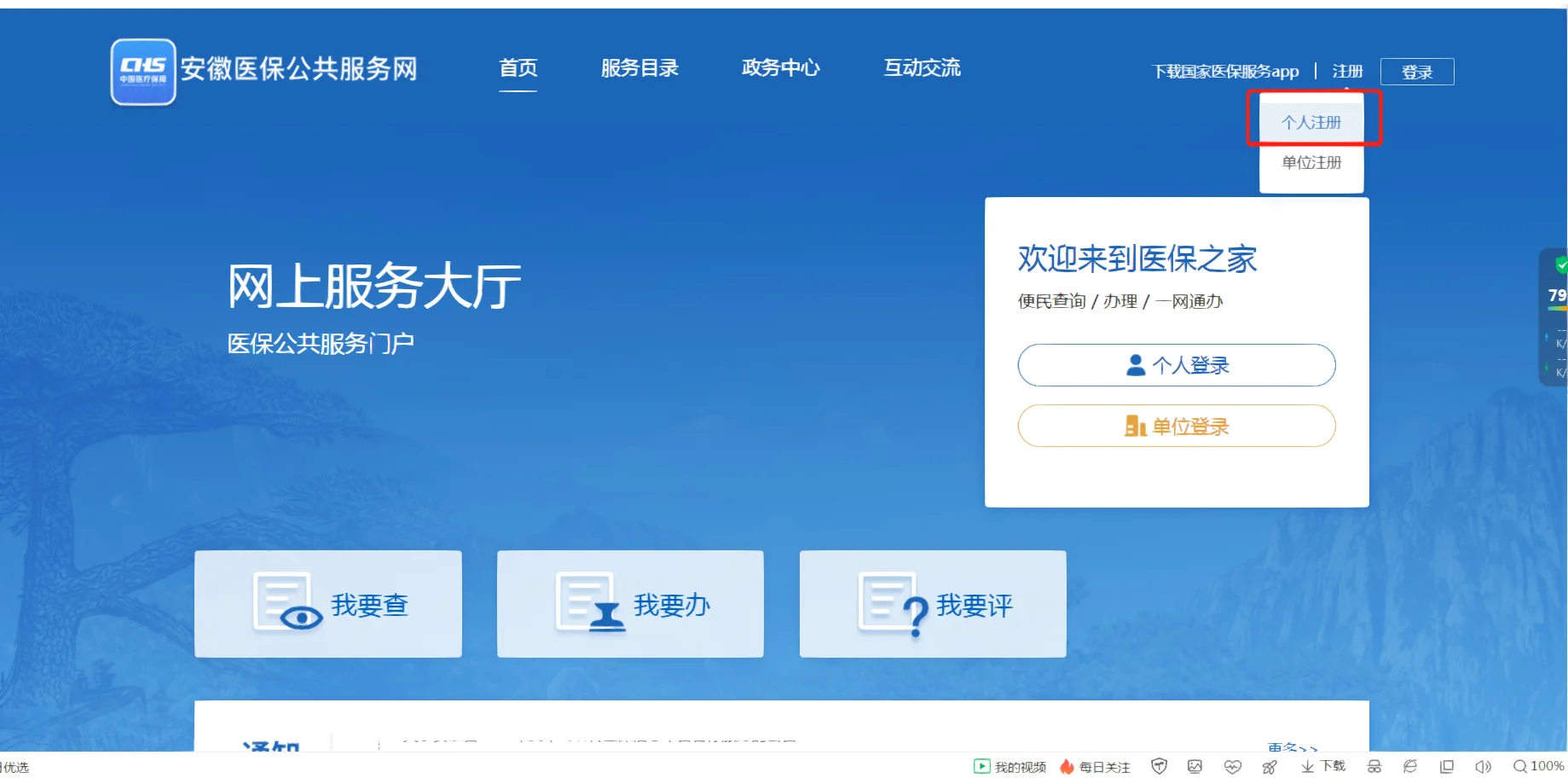The image size is (1568, 784).
Task: Click the rocket accelerator icon
Action: [1270, 767]
